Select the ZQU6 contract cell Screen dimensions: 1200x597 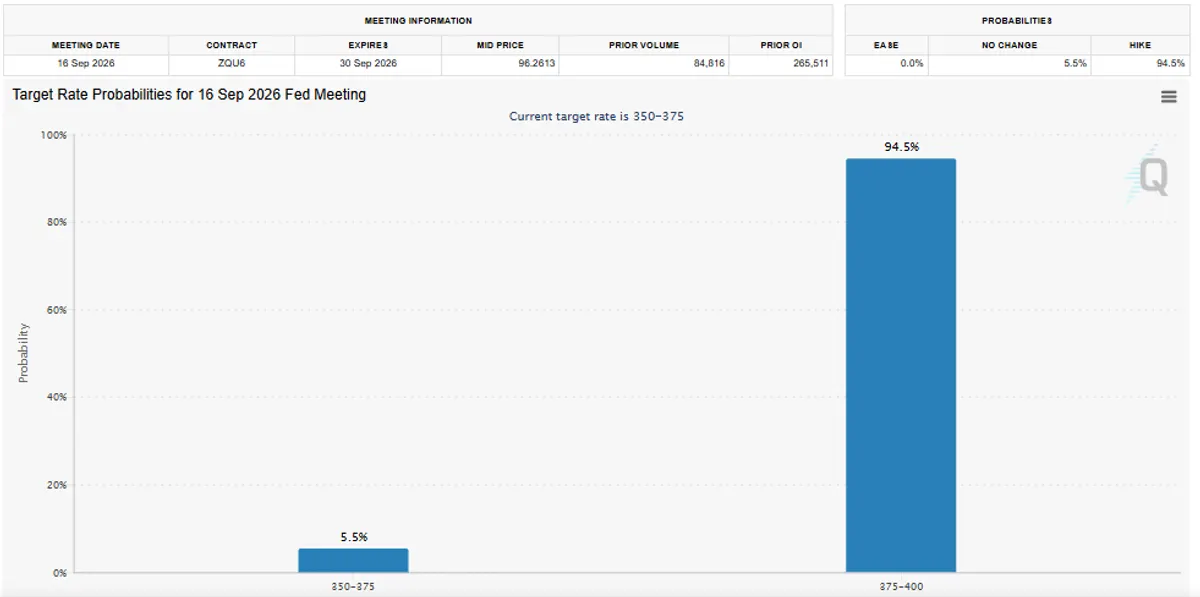click(x=231, y=64)
